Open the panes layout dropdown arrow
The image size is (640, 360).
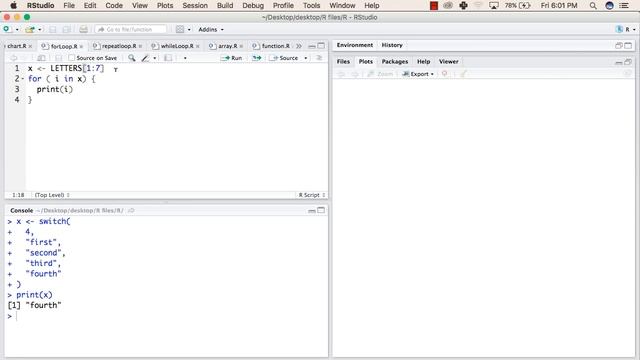[x=189, y=30]
